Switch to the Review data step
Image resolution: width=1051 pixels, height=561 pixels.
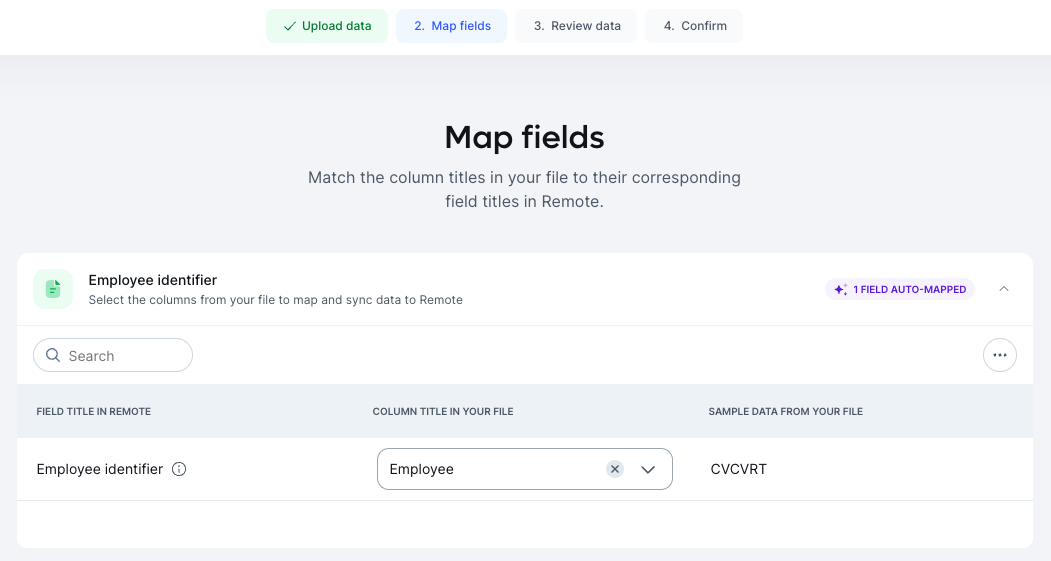tap(576, 26)
